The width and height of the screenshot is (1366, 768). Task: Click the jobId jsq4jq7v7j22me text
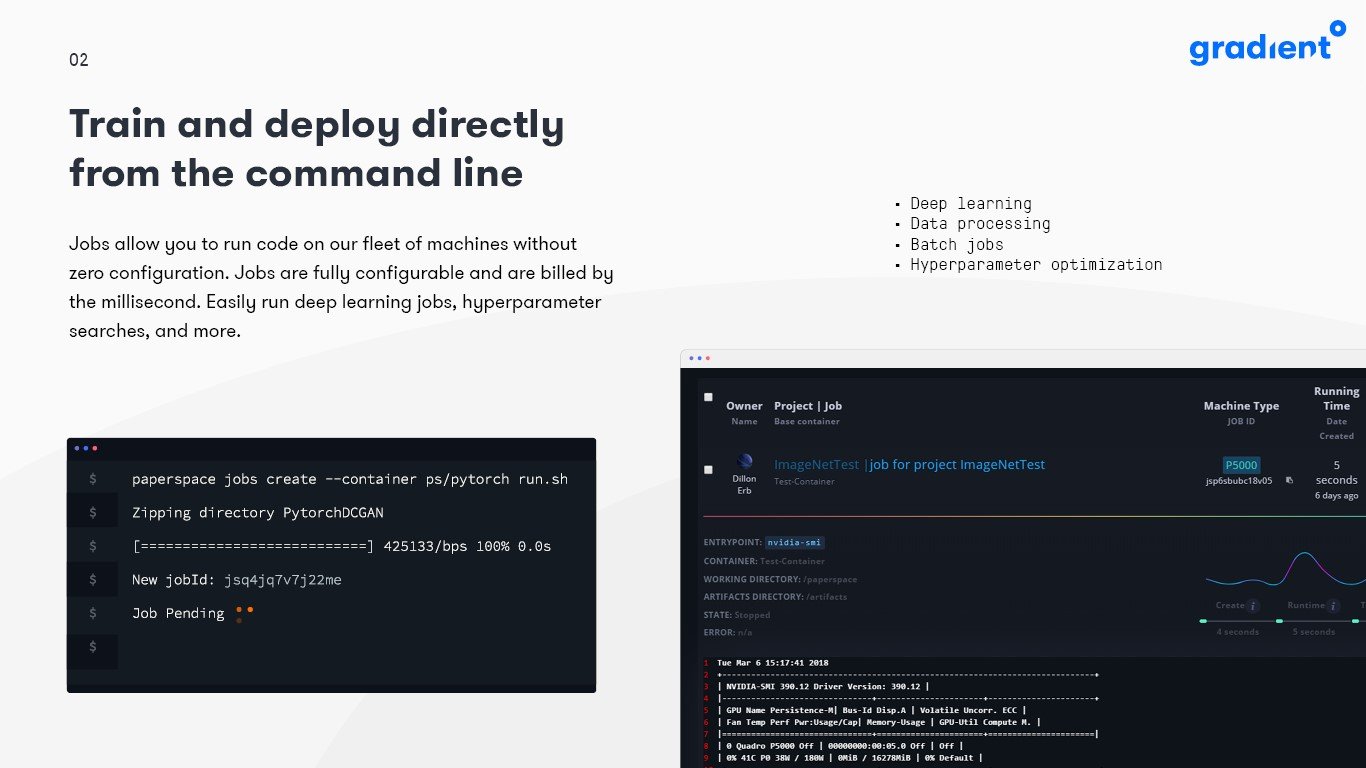(282, 580)
